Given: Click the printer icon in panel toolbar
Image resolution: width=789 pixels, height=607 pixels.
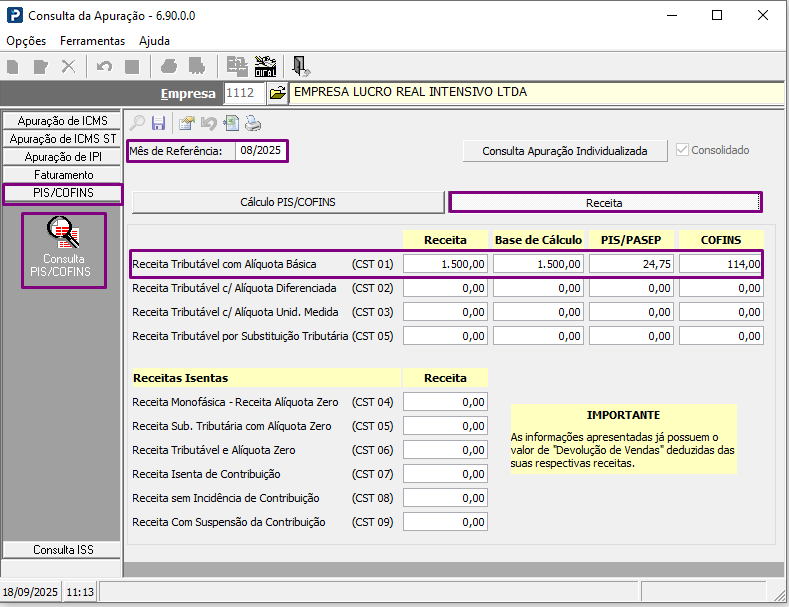Looking at the screenshot, I should 254,123.
